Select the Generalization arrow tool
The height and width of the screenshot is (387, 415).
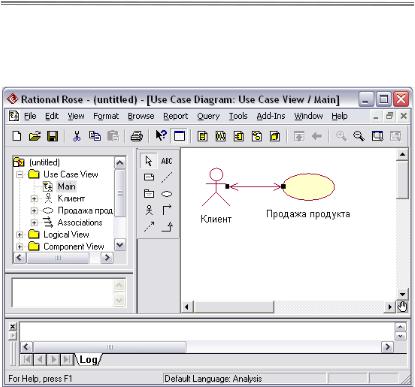[167, 227]
